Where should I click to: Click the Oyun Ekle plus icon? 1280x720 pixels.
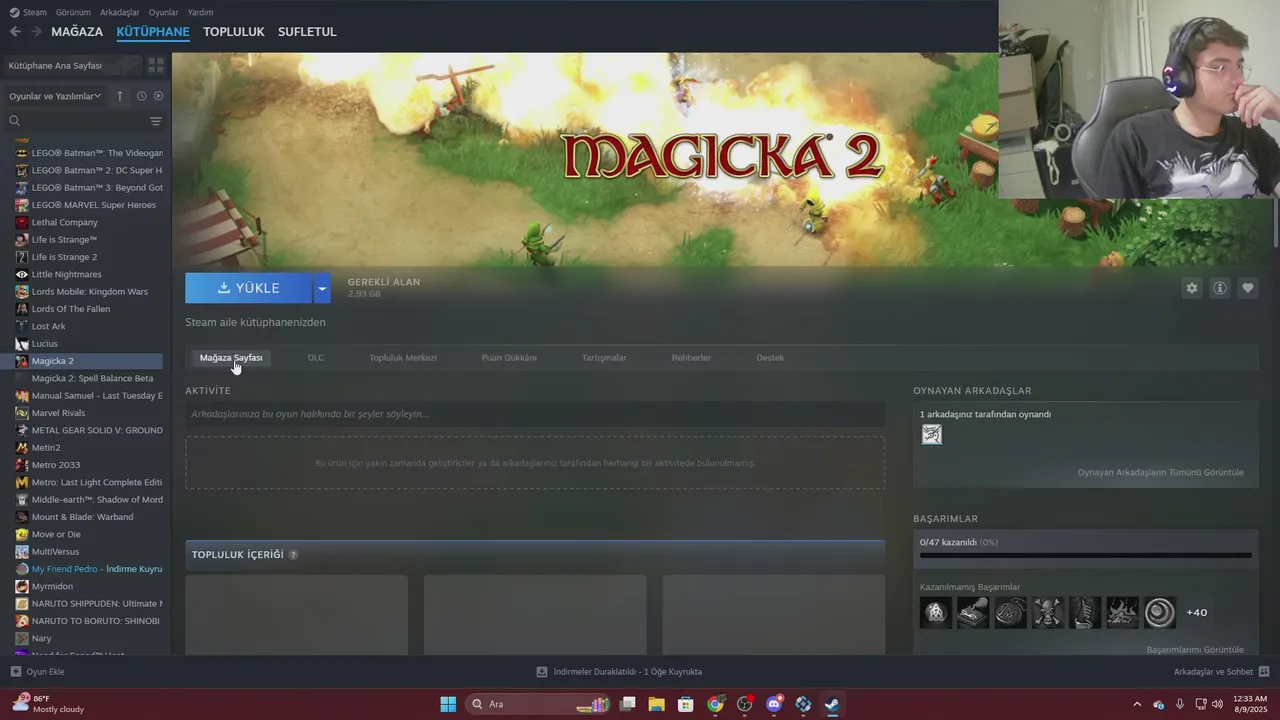click(15, 672)
